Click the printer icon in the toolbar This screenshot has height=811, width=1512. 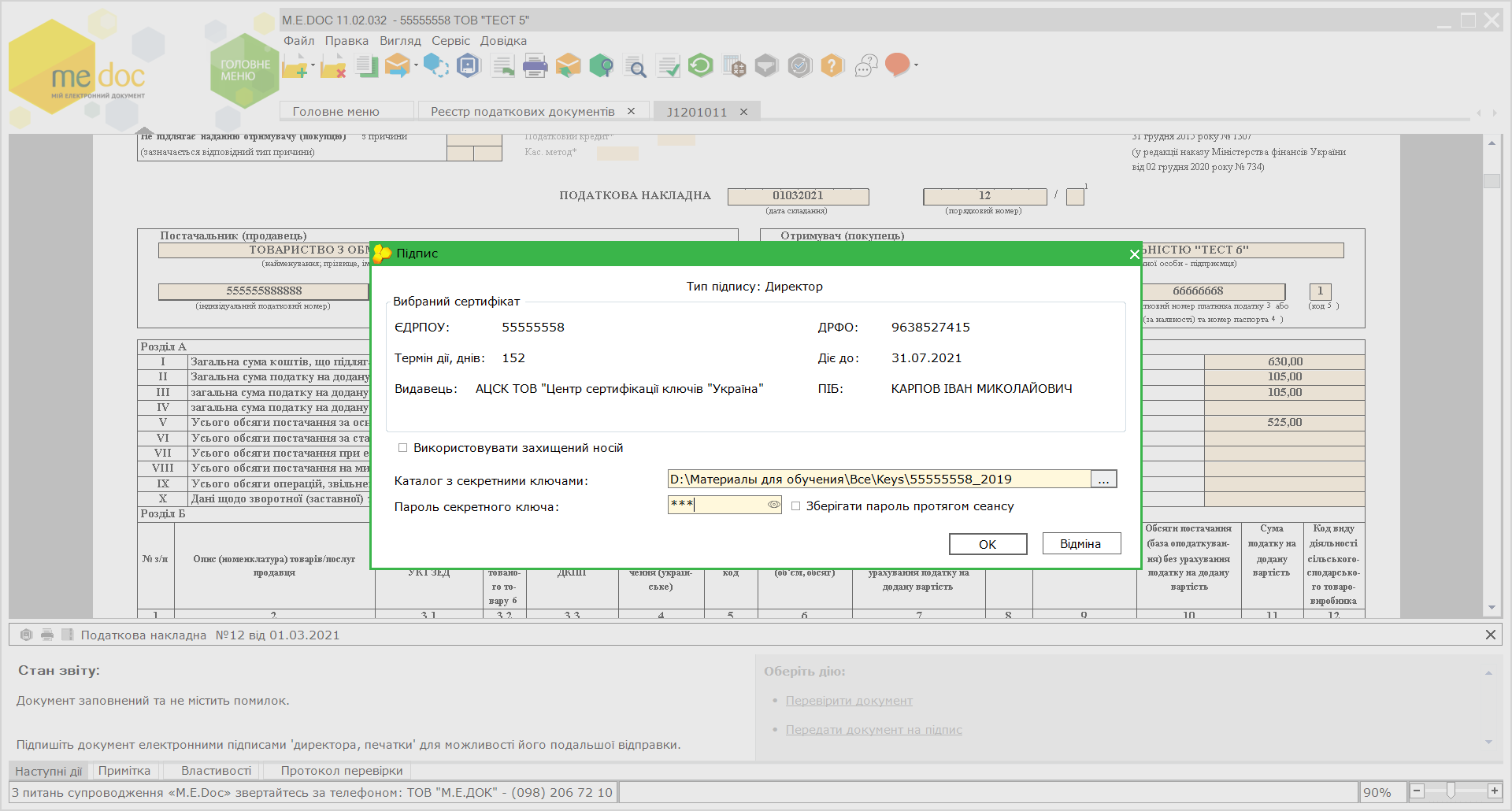coord(535,65)
